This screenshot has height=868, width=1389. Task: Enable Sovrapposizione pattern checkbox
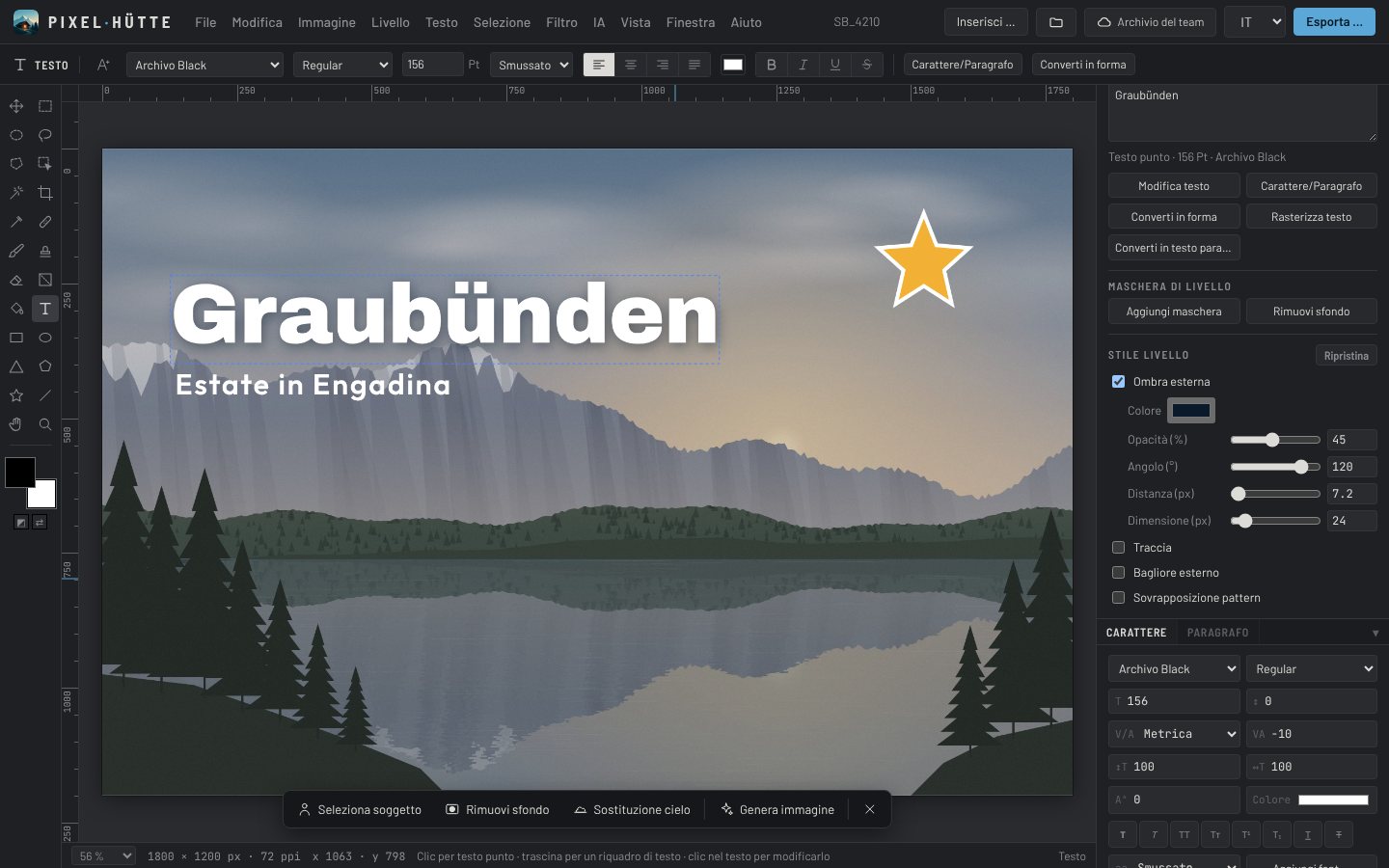coord(1118,598)
